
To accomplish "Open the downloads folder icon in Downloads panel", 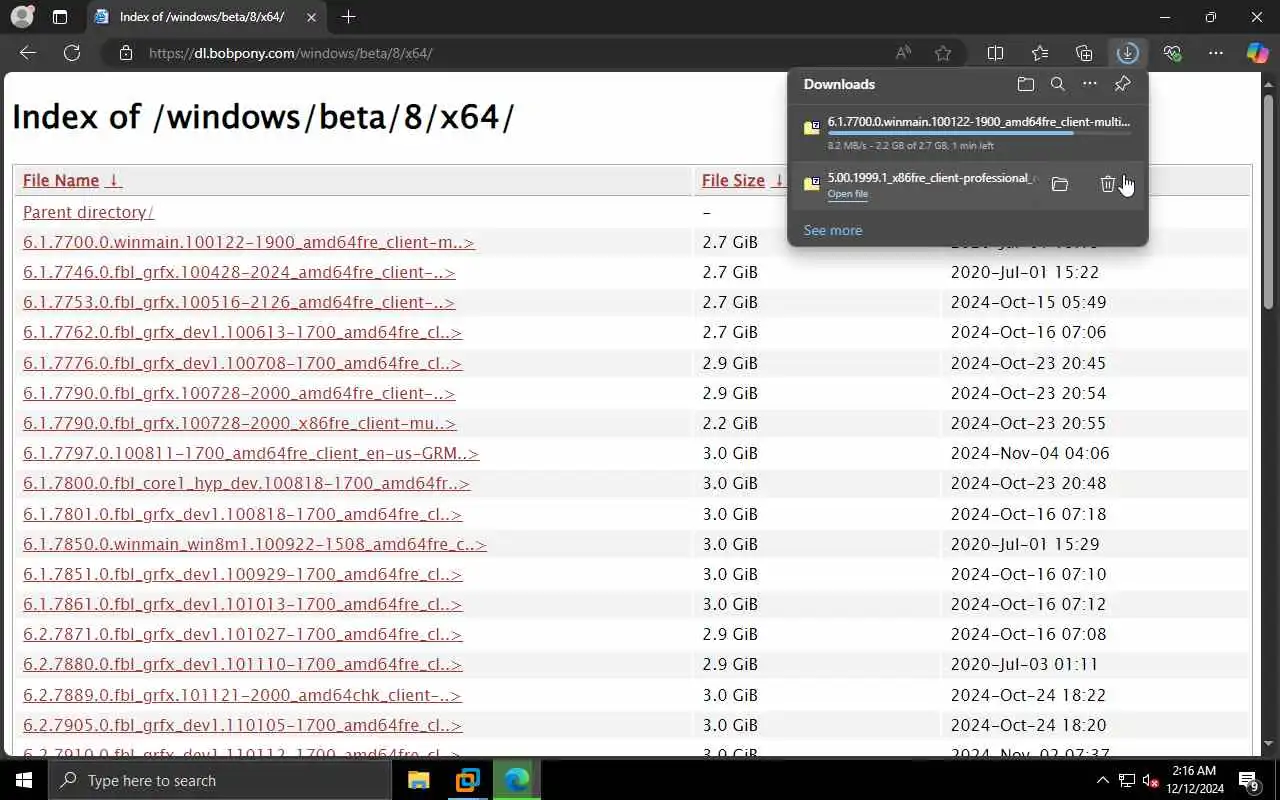I will pyautogui.click(x=1025, y=85).
